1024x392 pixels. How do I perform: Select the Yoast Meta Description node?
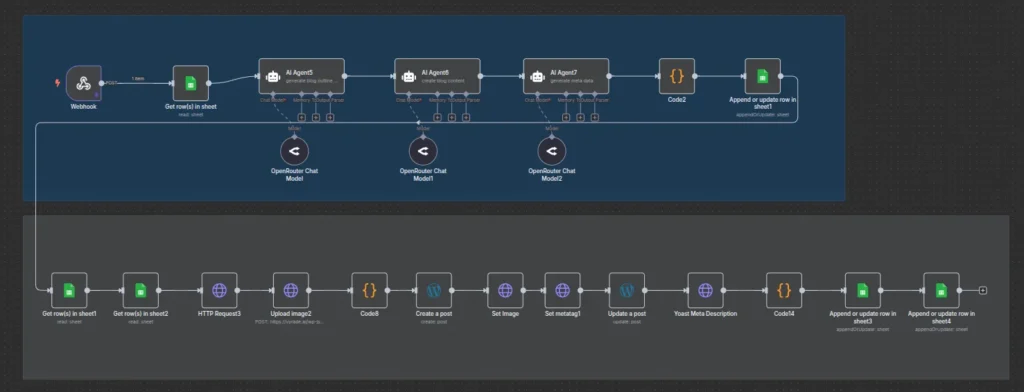click(x=705, y=290)
